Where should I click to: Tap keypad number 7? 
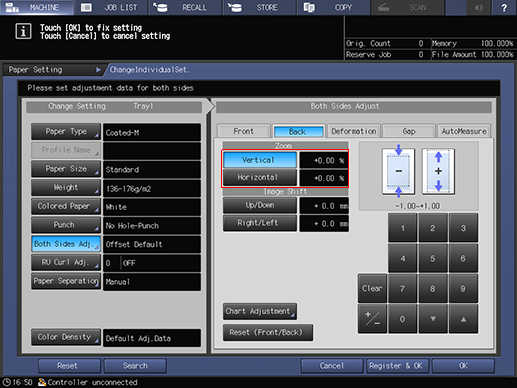tap(402, 289)
